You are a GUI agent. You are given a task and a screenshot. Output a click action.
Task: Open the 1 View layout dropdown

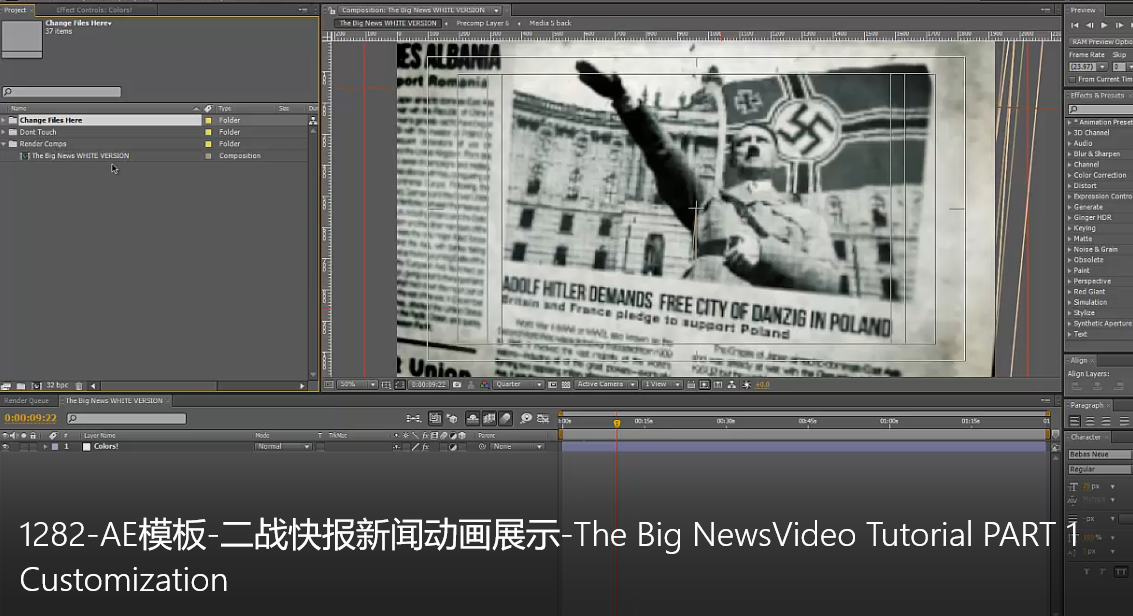[x=663, y=385]
